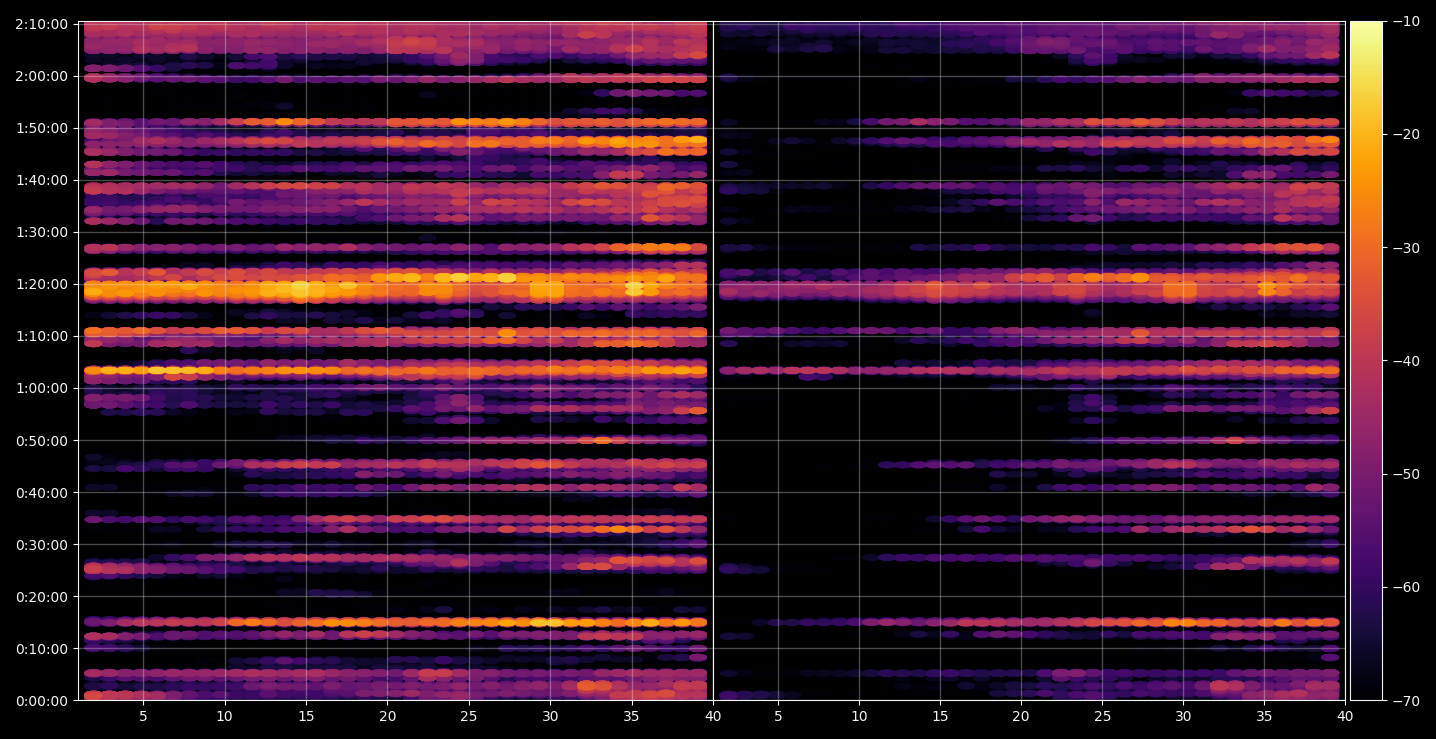Click x-axis tick 5 under right heatmap

click(x=777, y=716)
